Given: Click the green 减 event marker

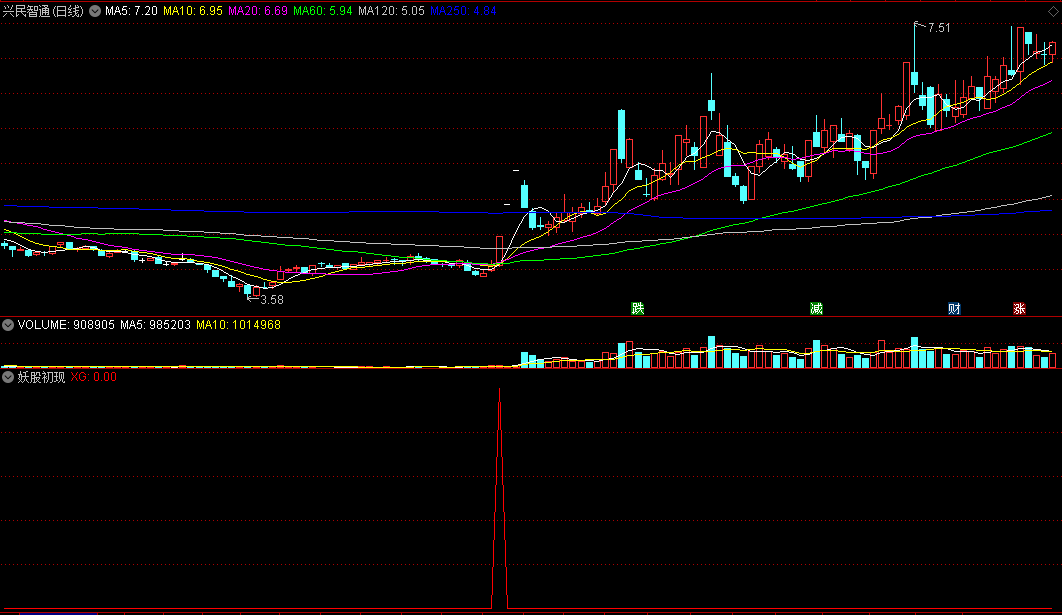Looking at the screenshot, I should [x=816, y=309].
